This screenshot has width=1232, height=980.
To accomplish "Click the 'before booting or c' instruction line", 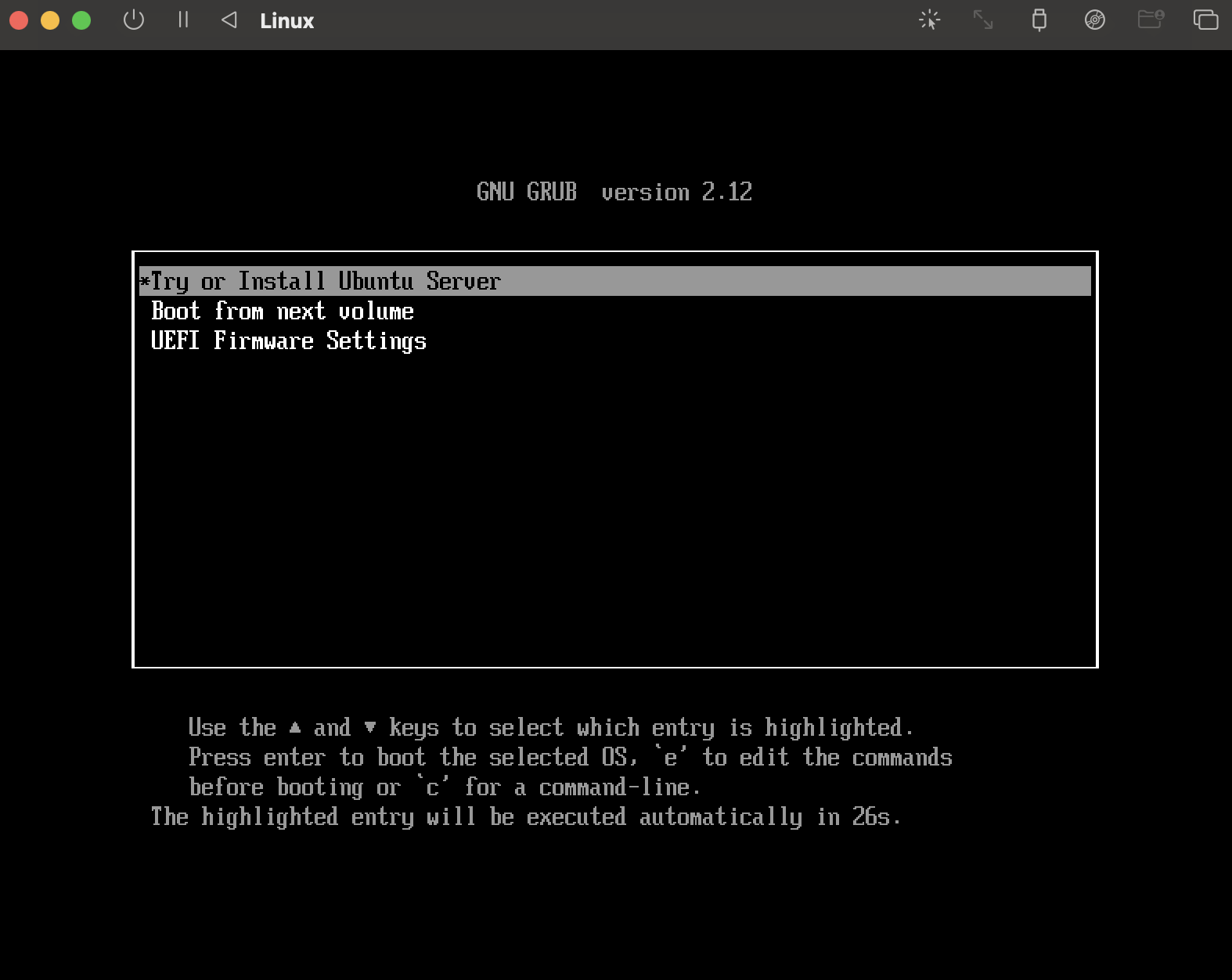I will click(x=445, y=787).
